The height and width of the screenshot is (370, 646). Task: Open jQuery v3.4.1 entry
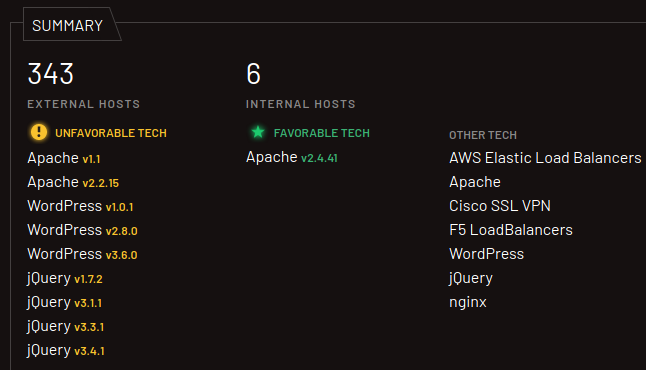click(x=66, y=351)
